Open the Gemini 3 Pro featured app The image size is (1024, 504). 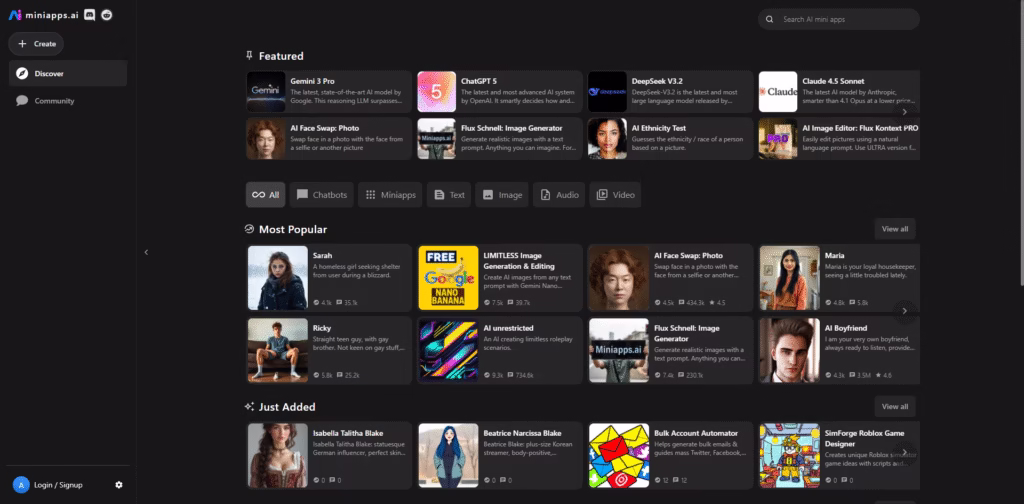pos(329,92)
